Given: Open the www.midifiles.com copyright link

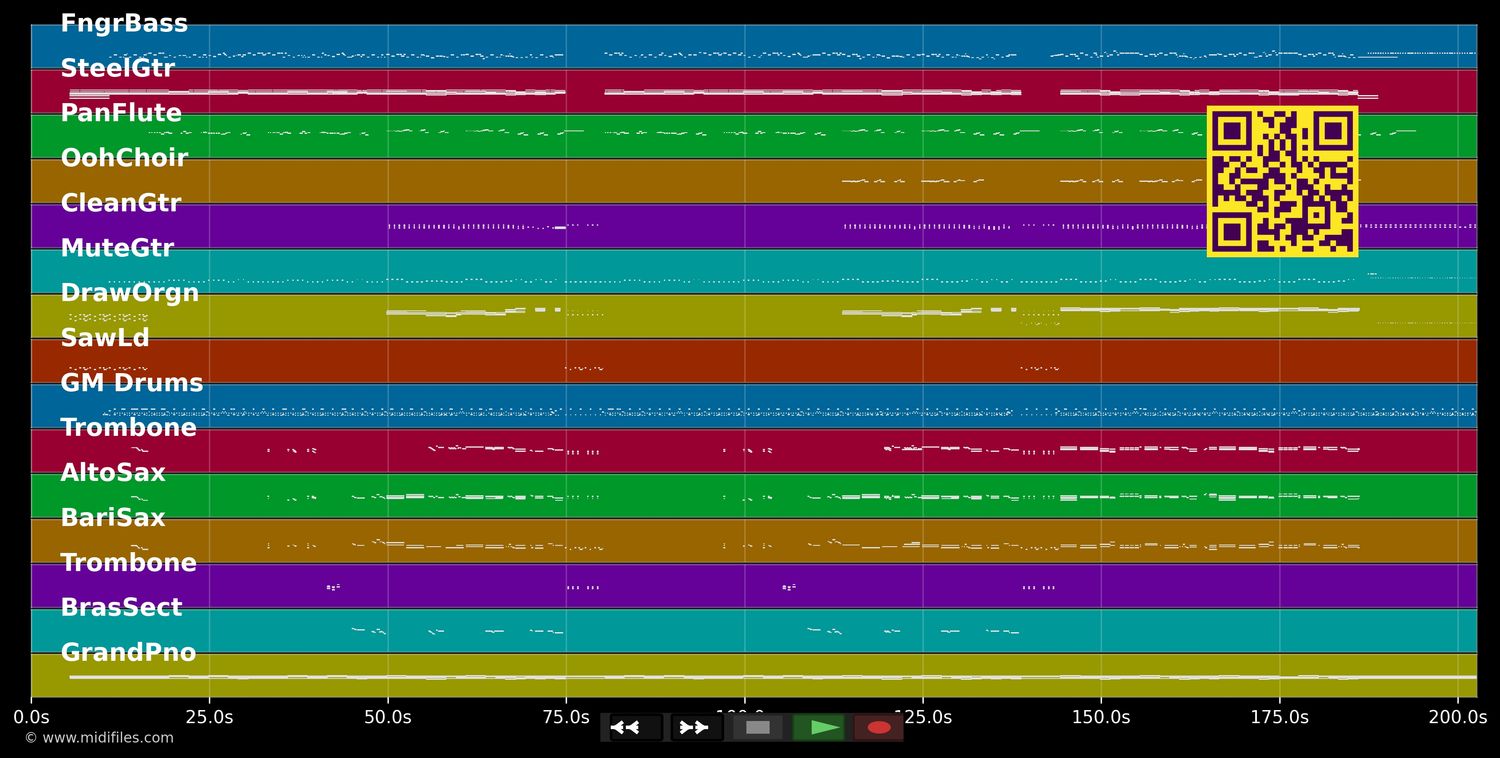Looking at the screenshot, I should point(99,738).
